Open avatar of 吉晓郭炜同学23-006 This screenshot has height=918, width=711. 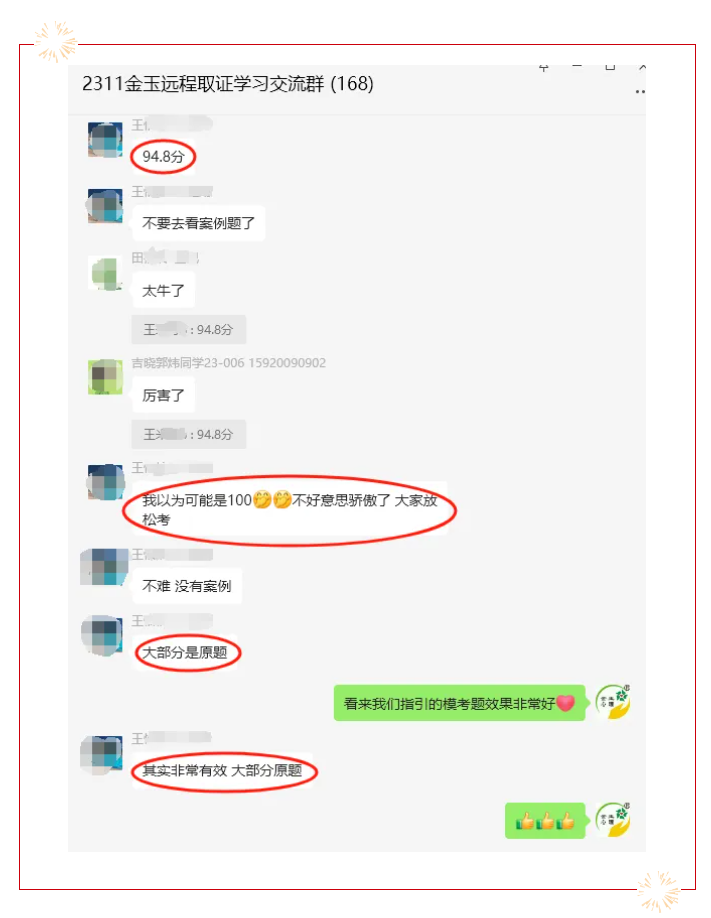pos(105,377)
